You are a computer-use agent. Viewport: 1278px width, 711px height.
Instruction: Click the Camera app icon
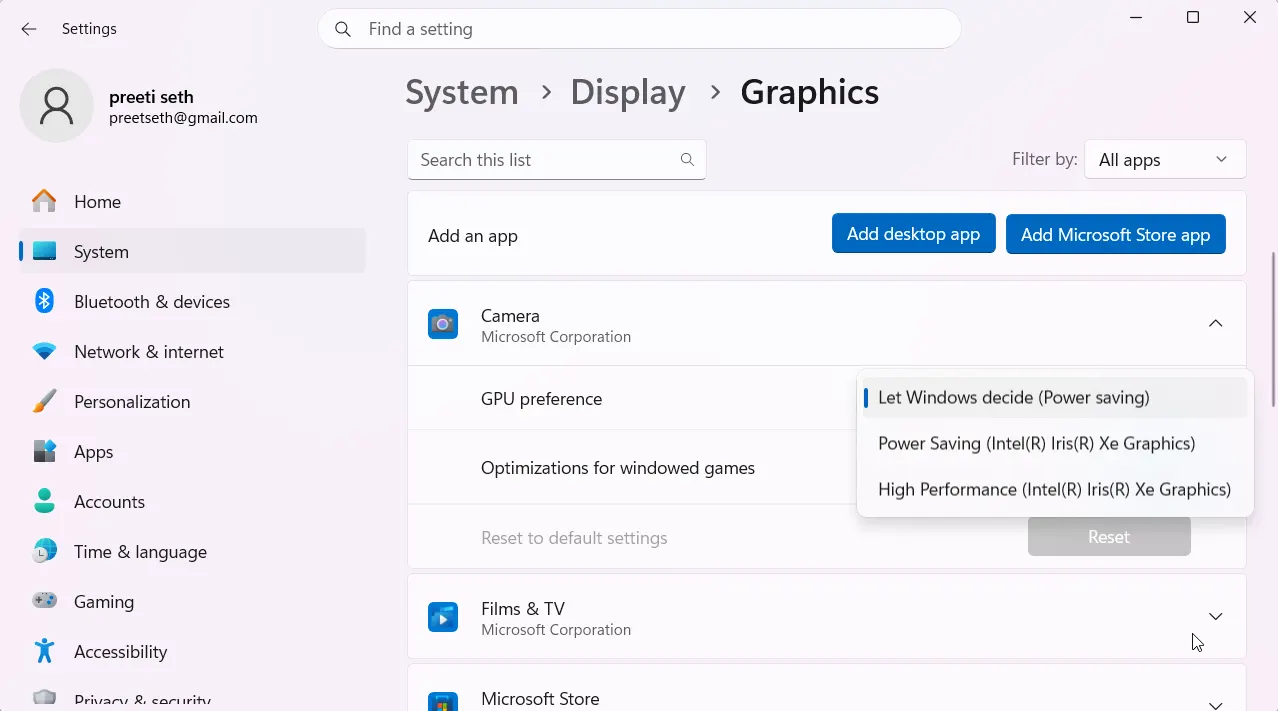pos(443,324)
